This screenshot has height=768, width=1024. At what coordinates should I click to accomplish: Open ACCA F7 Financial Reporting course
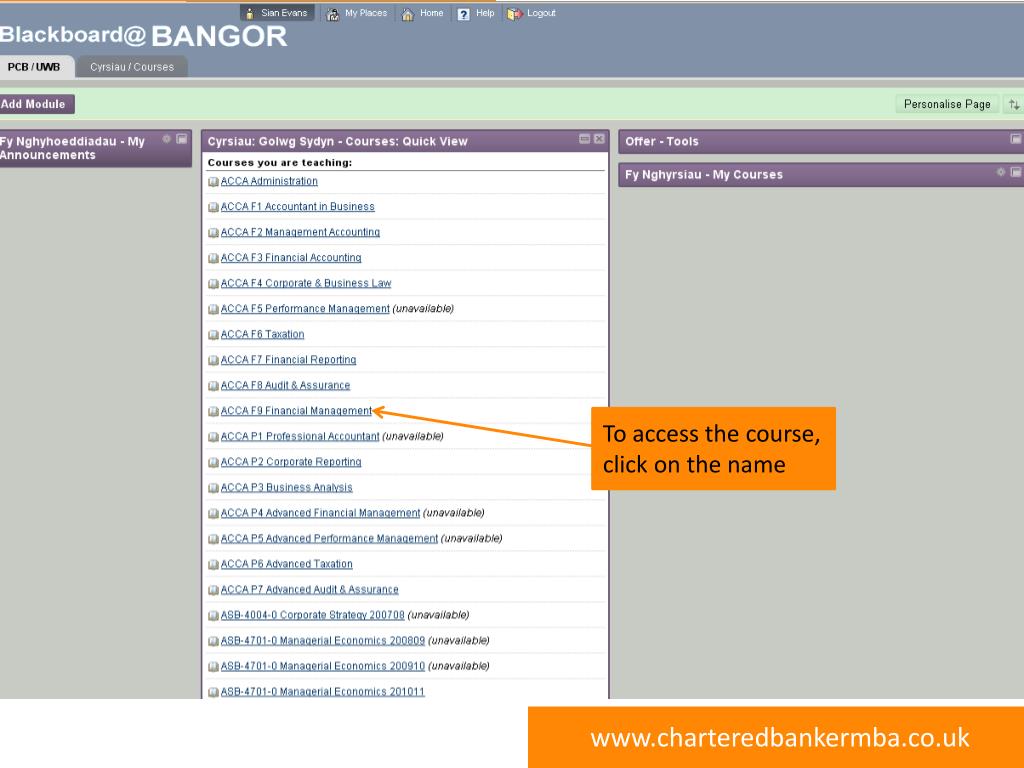click(289, 359)
